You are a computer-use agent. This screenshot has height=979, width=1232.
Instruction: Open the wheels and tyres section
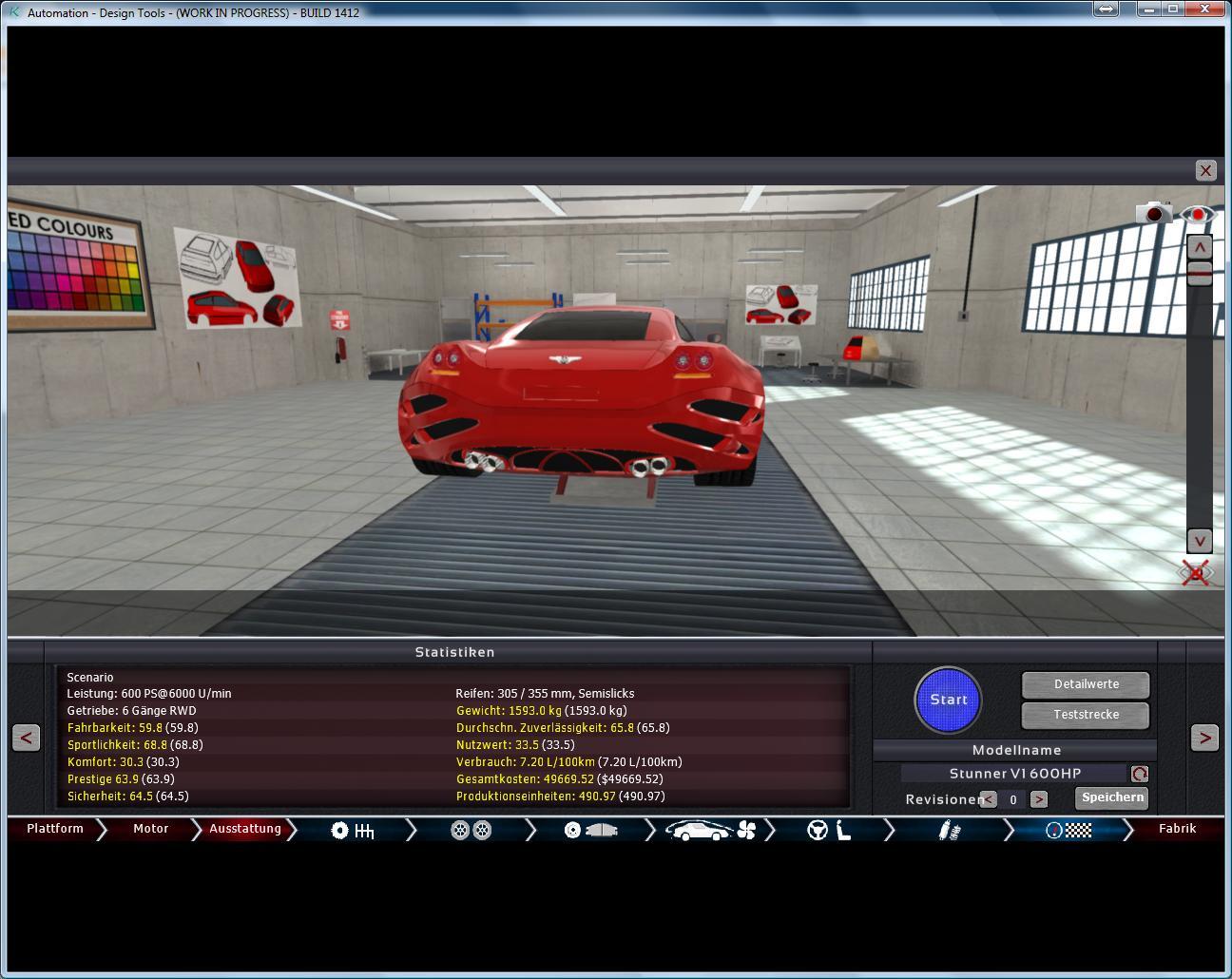point(471,831)
